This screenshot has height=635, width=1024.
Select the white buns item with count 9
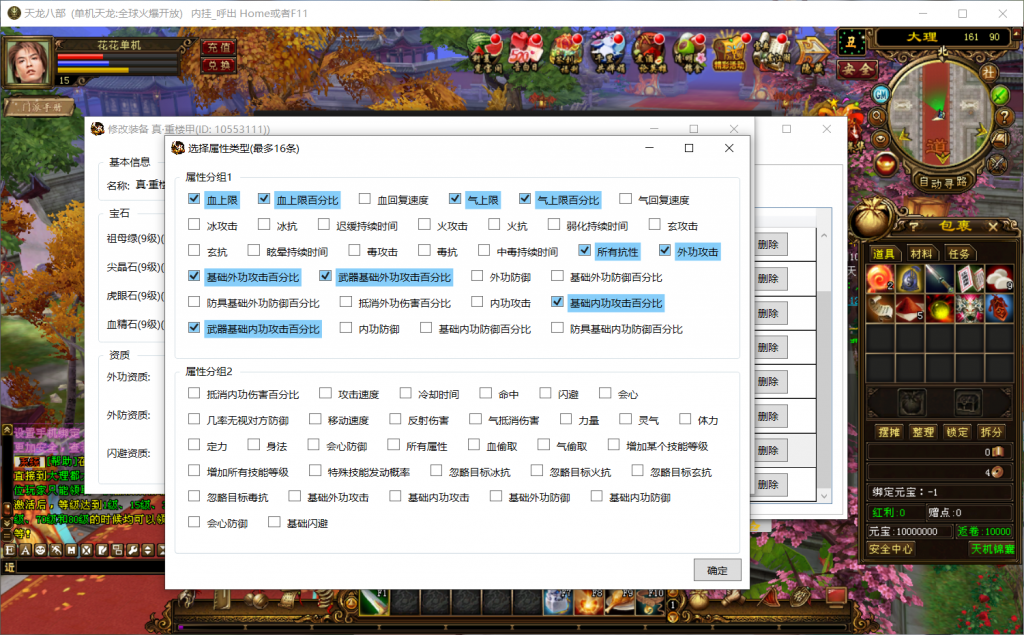tap(999, 280)
